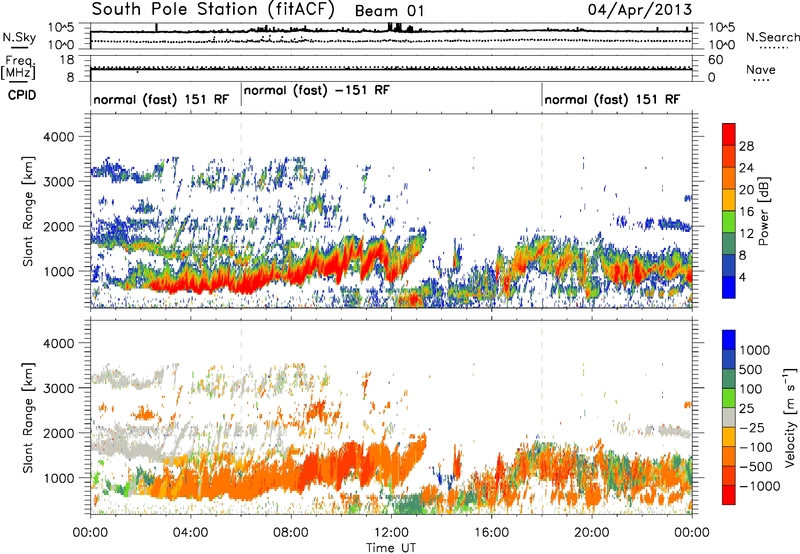Click the '28' tick on power colorbar

coord(746,146)
